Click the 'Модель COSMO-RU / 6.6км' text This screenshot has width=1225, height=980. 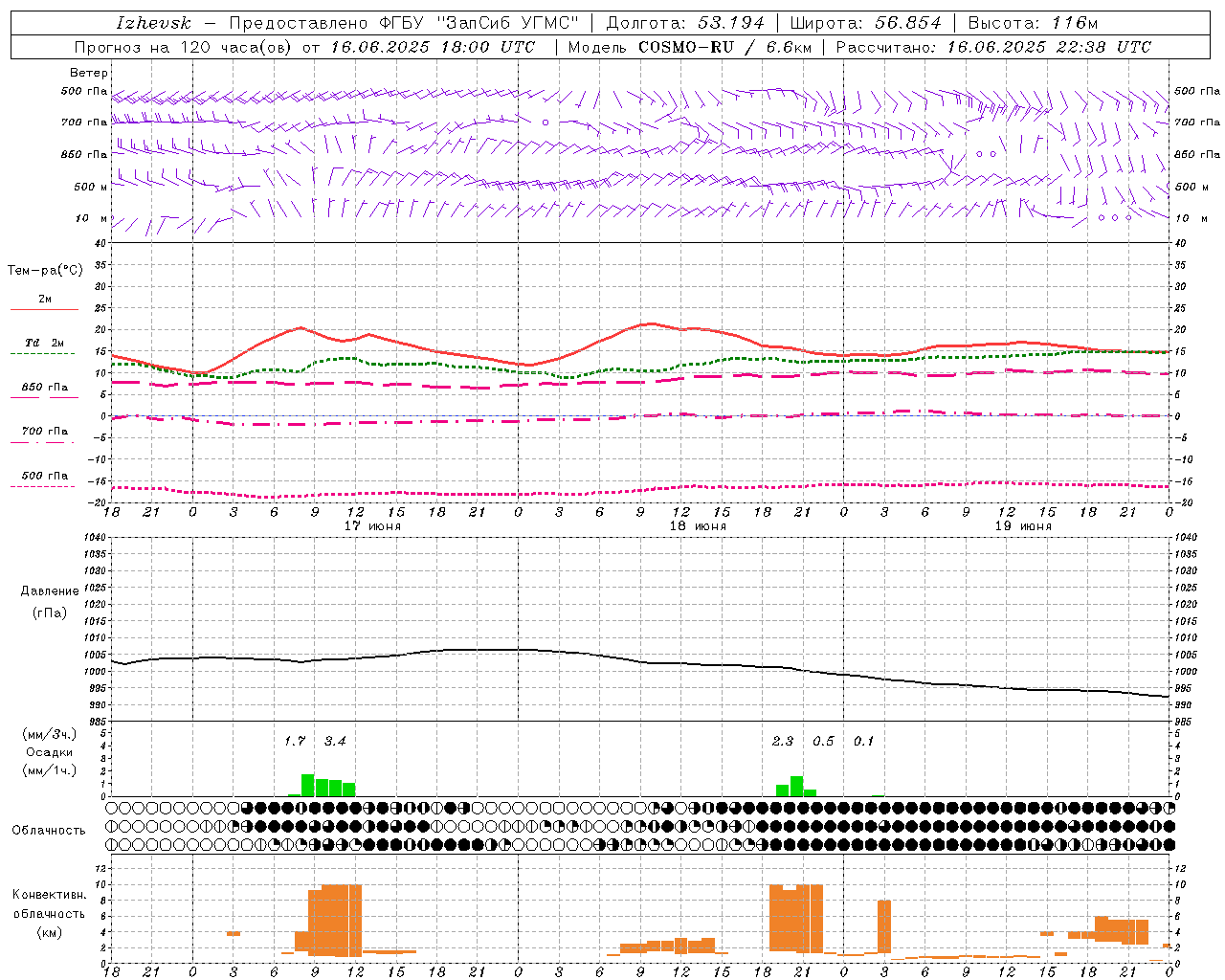point(689,47)
